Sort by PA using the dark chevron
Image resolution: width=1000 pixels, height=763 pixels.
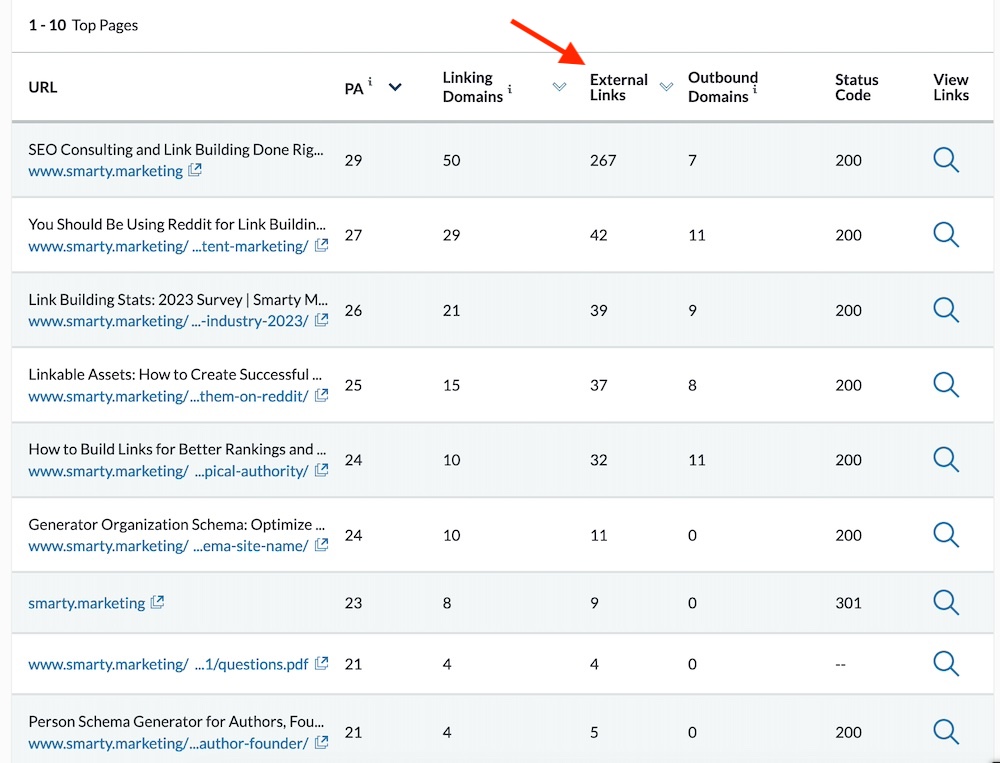[x=395, y=88]
